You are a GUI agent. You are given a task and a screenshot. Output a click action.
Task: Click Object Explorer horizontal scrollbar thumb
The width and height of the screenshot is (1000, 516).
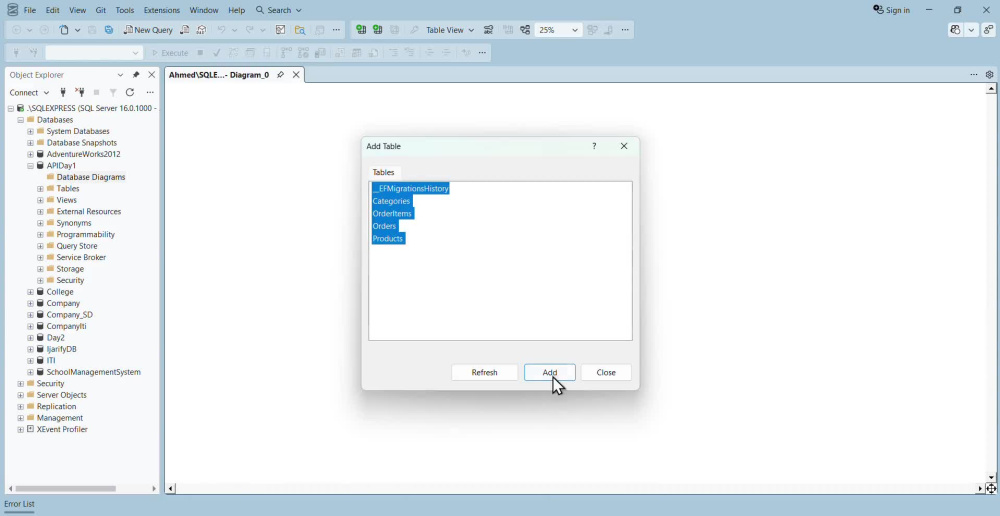[x=65, y=489]
